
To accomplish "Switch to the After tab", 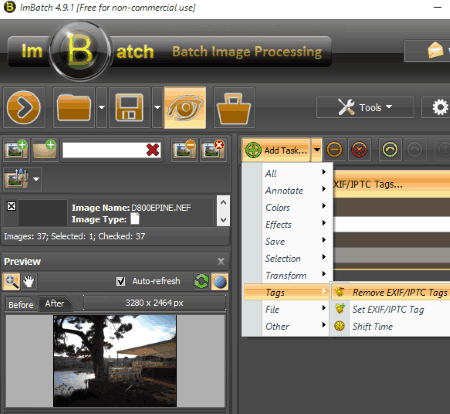I will (x=54, y=304).
